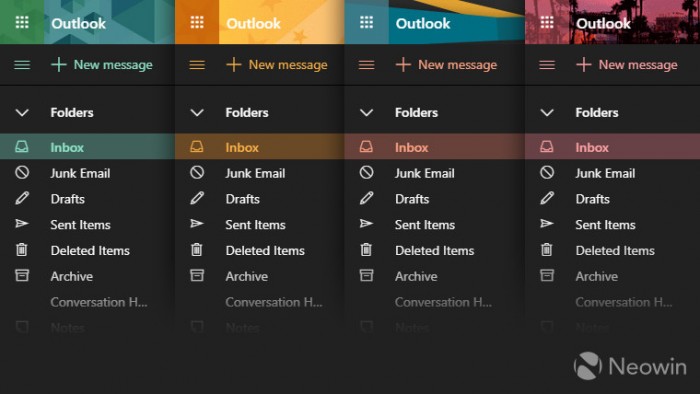Click the Deleted Items trash icon in the pink panel
Screen dimensions: 700x394
(x=547, y=249)
